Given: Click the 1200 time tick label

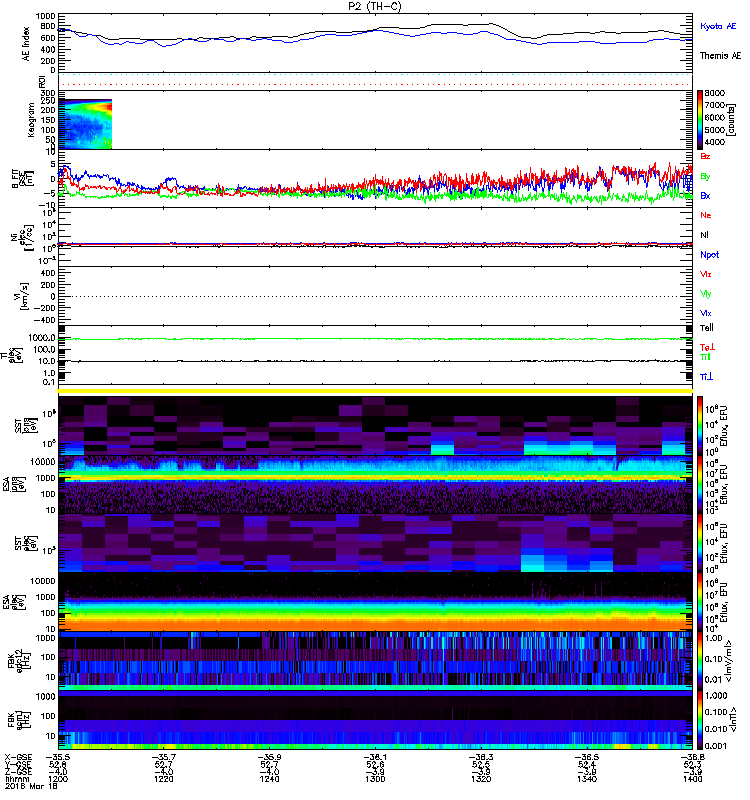Looking at the screenshot, I should click(x=58, y=779).
